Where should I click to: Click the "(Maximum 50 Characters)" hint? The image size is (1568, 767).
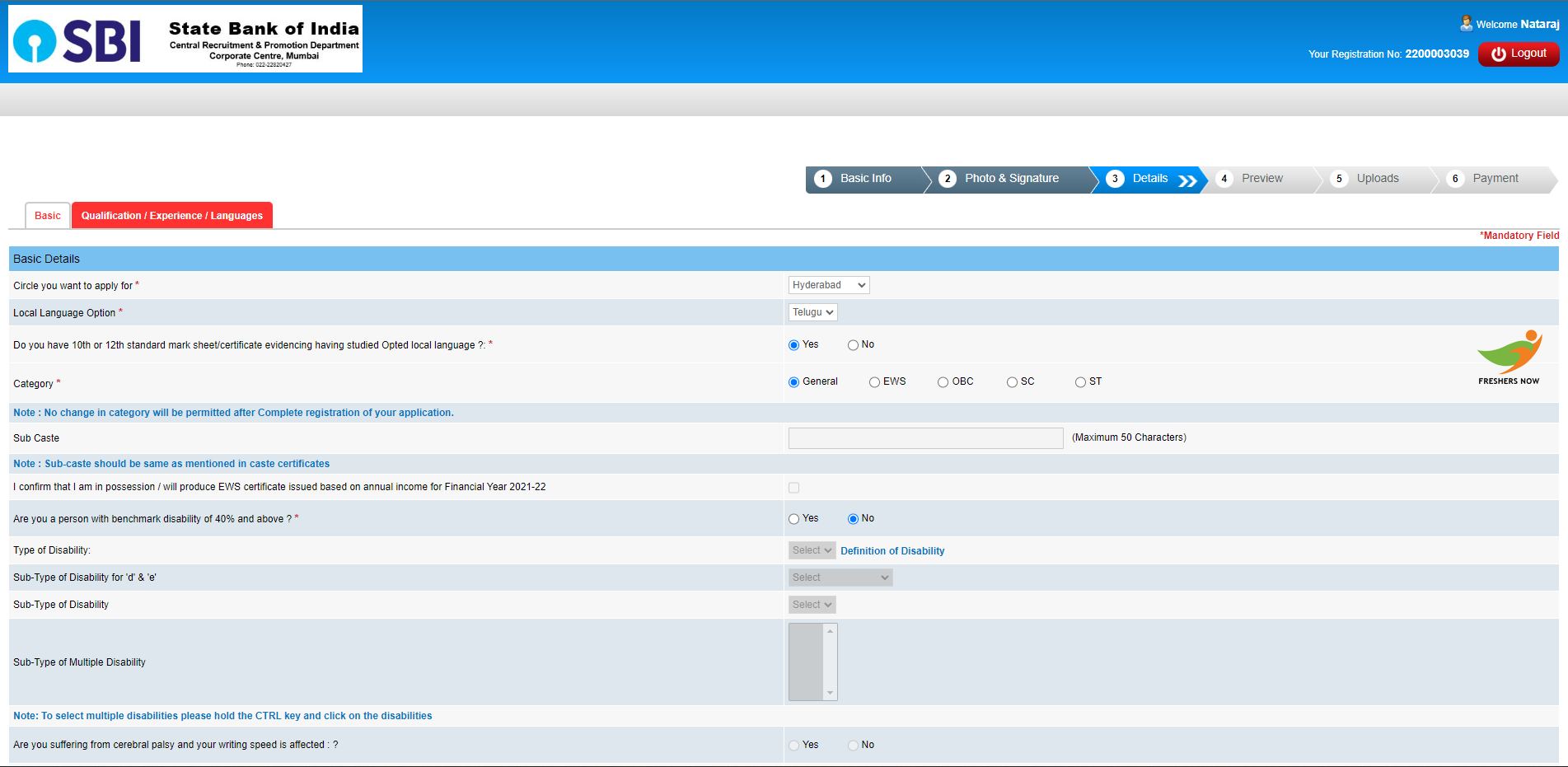[1129, 437]
